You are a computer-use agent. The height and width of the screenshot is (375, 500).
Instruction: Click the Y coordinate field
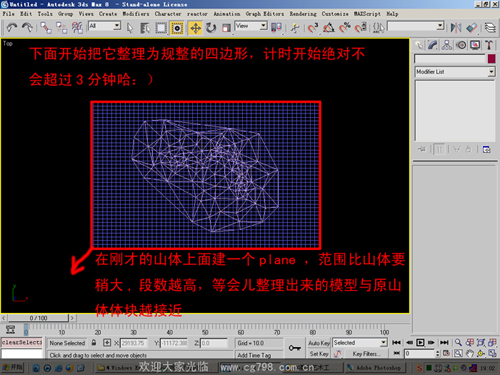tap(174, 343)
